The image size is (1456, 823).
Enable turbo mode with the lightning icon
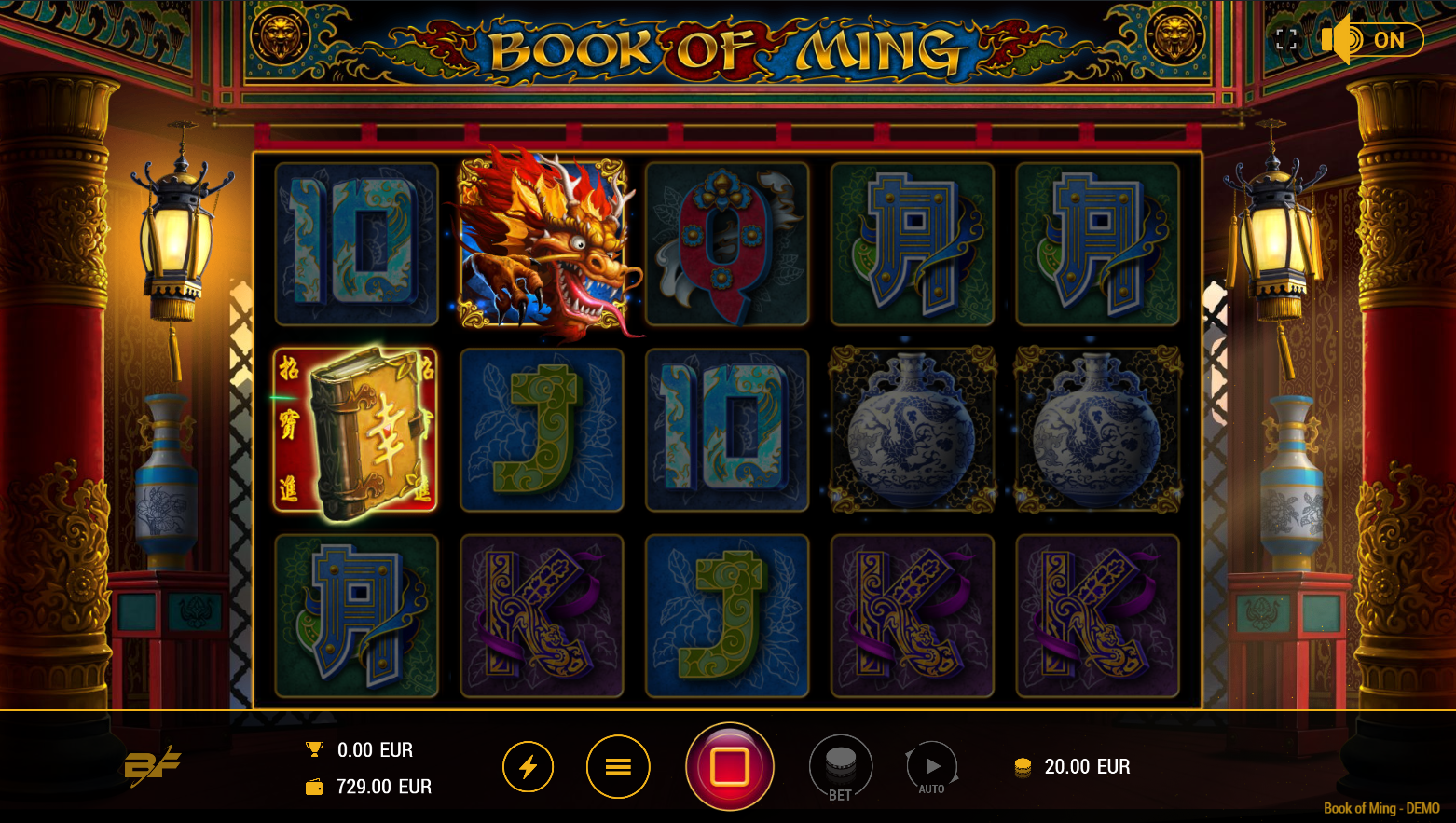click(529, 767)
